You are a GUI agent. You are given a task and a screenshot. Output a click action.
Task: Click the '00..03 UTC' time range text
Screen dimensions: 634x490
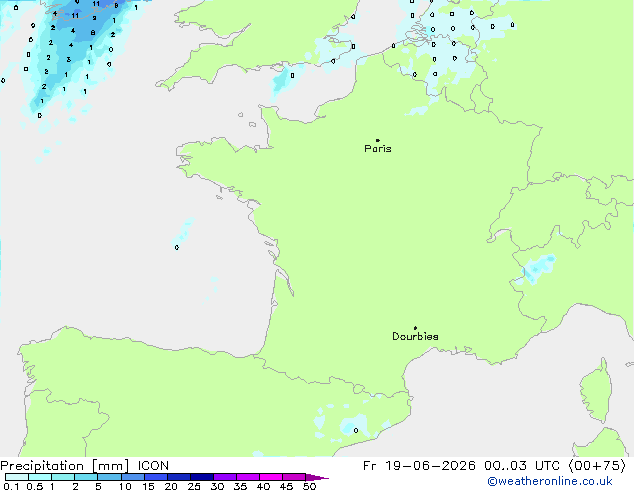click(x=522, y=466)
